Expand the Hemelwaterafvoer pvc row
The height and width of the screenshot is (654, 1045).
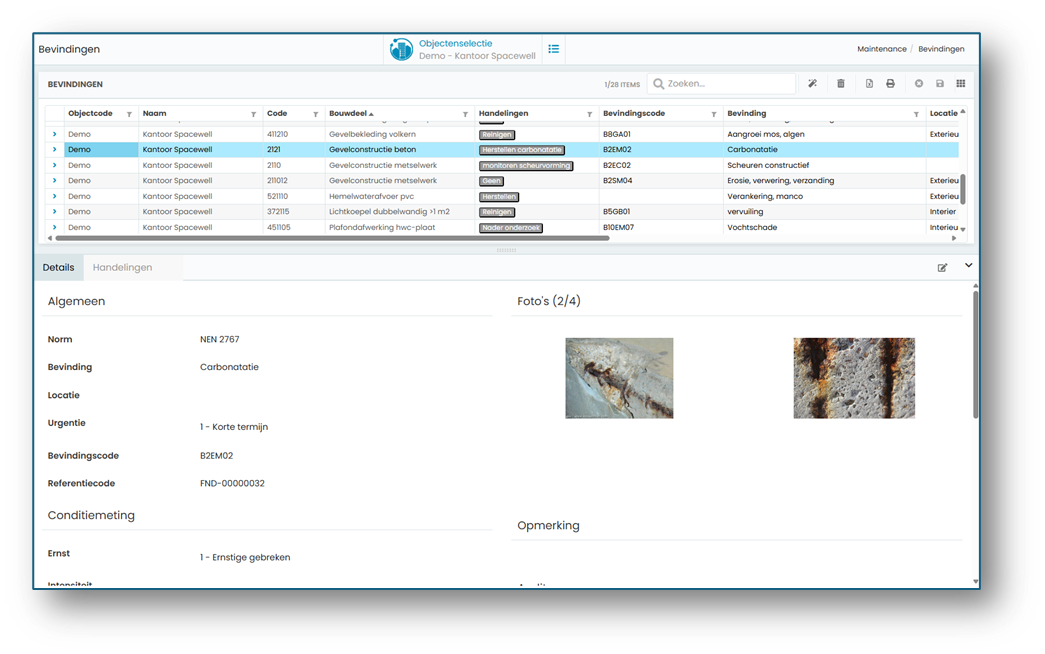(x=55, y=196)
